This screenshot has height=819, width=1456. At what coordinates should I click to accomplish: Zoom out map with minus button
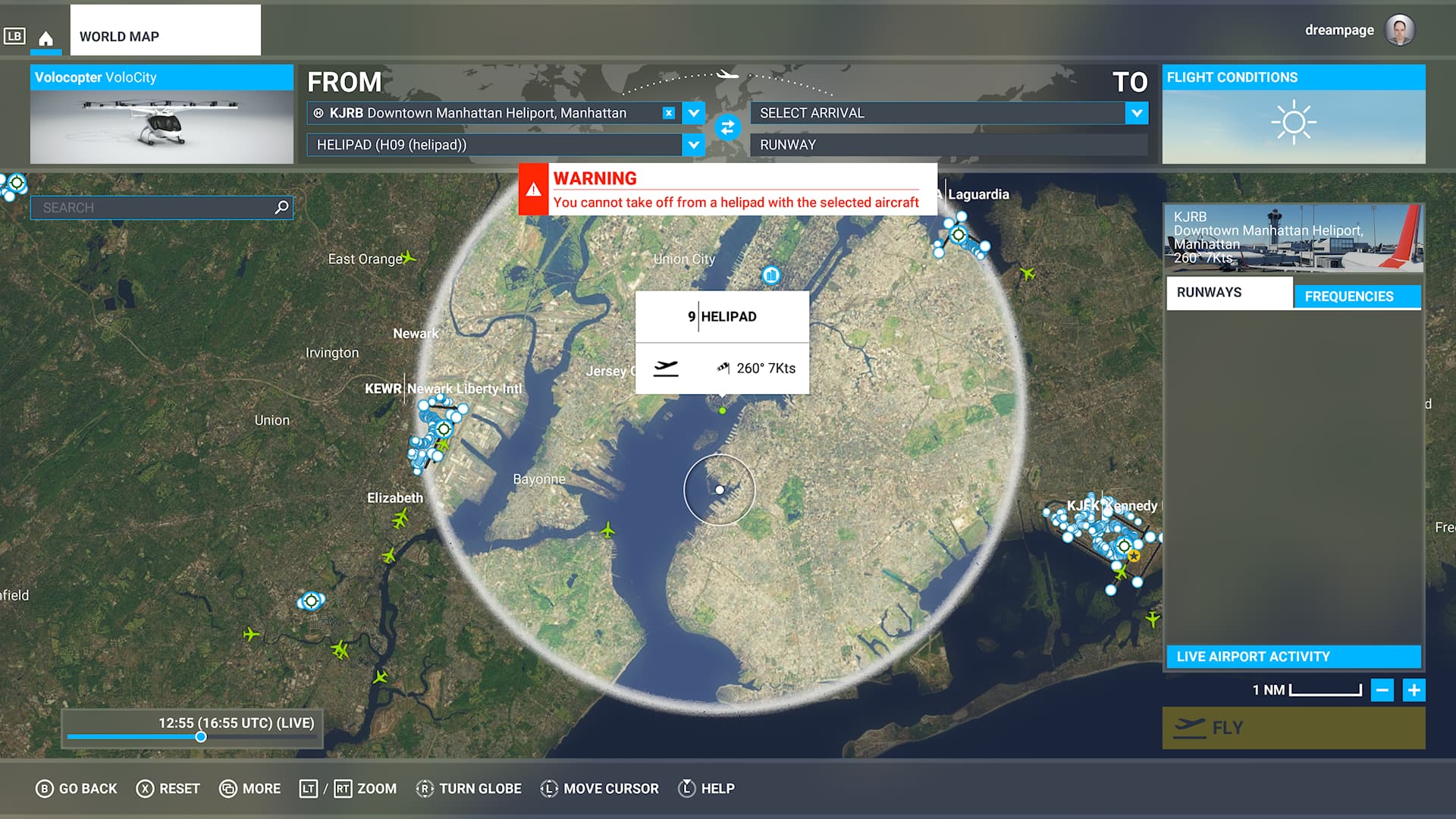[1382, 690]
